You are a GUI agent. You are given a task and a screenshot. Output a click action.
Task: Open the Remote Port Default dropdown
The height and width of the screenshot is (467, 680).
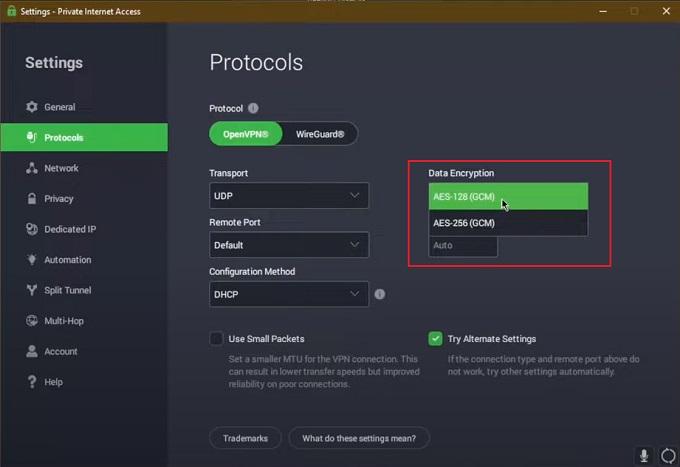click(x=289, y=245)
